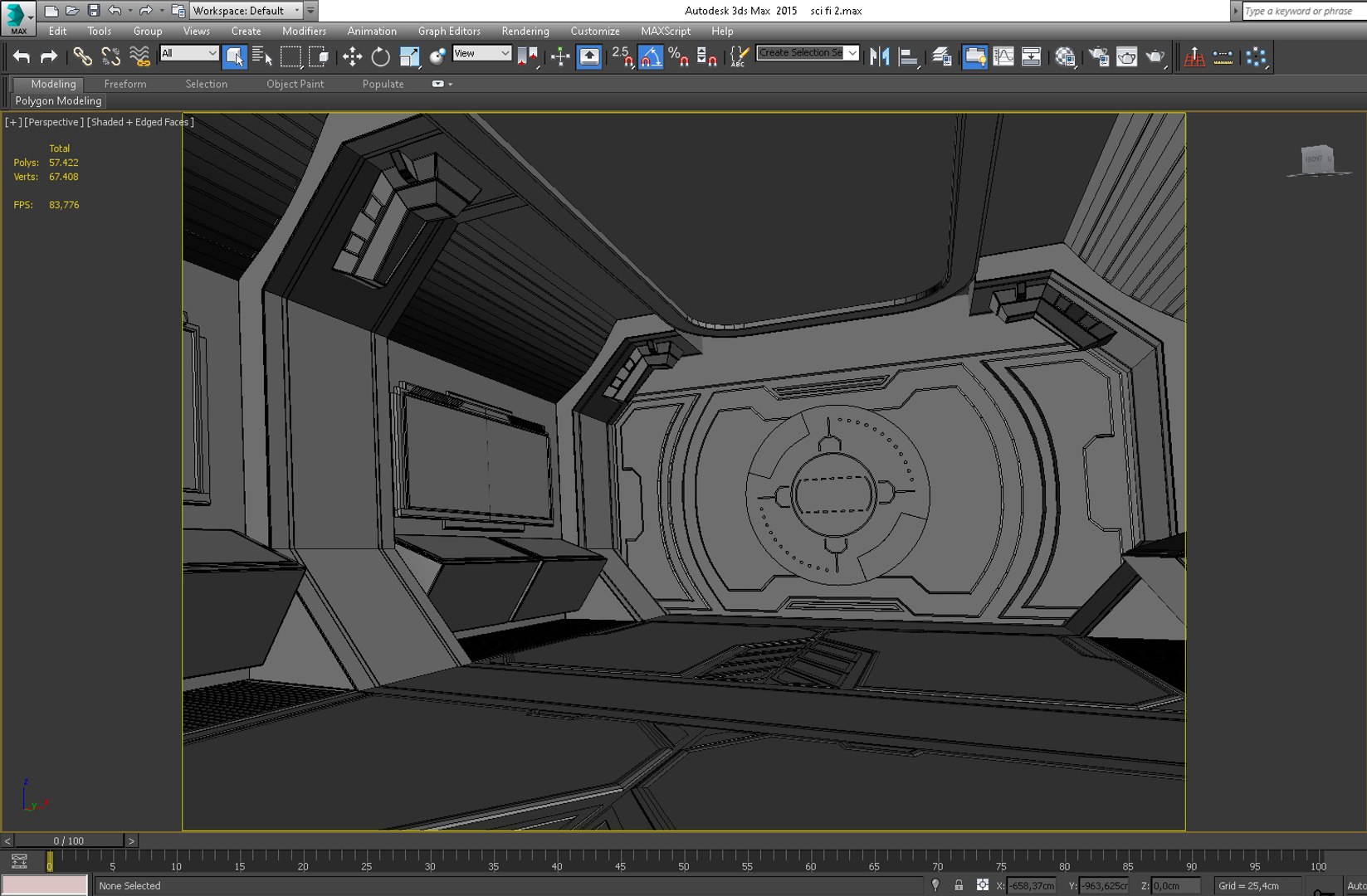Toggle the 2.5D Snaps button
This screenshot has width=1367, height=896.
622,56
